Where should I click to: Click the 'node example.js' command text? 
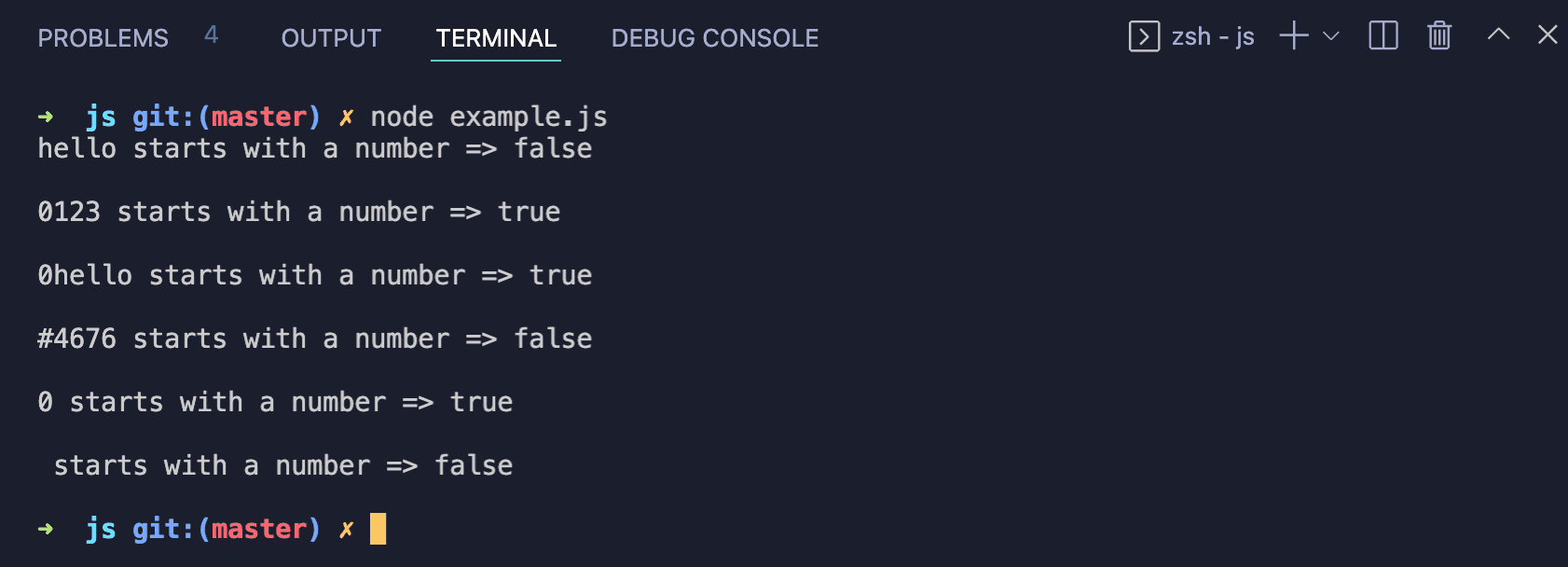pyautogui.click(x=488, y=117)
